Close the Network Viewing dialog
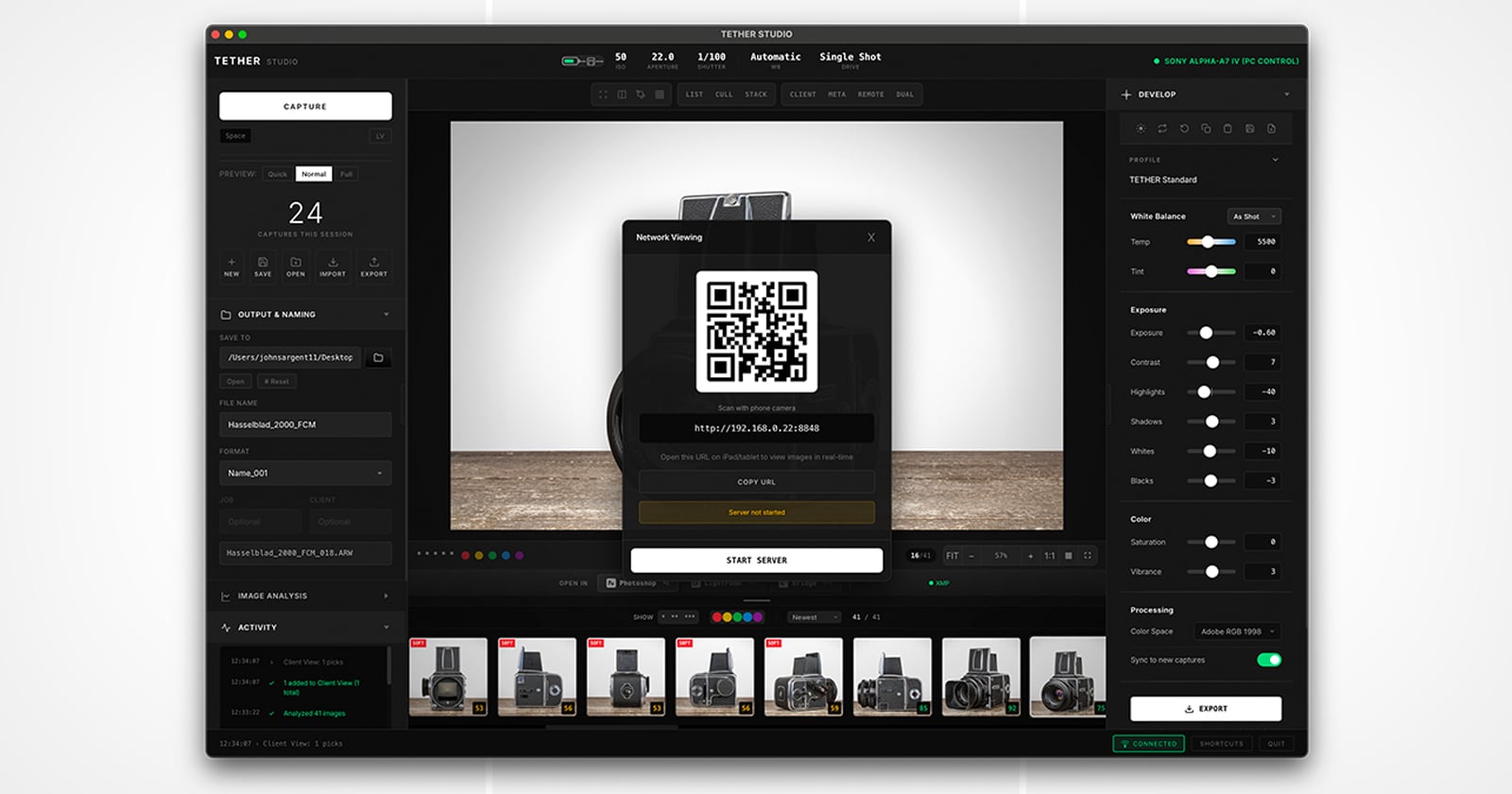Screen dimensions: 1512x794 (871, 237)
